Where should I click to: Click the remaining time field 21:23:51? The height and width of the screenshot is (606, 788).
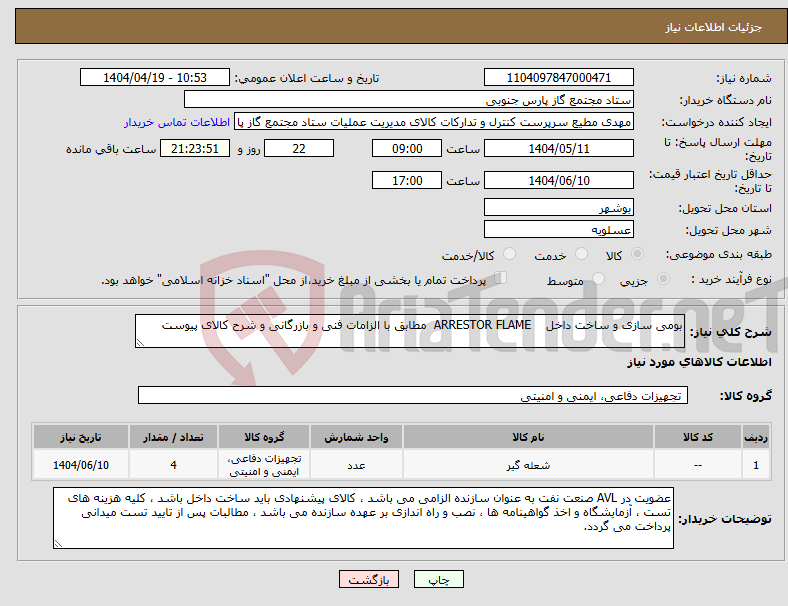pyautogui.click(x=195, y=149)
